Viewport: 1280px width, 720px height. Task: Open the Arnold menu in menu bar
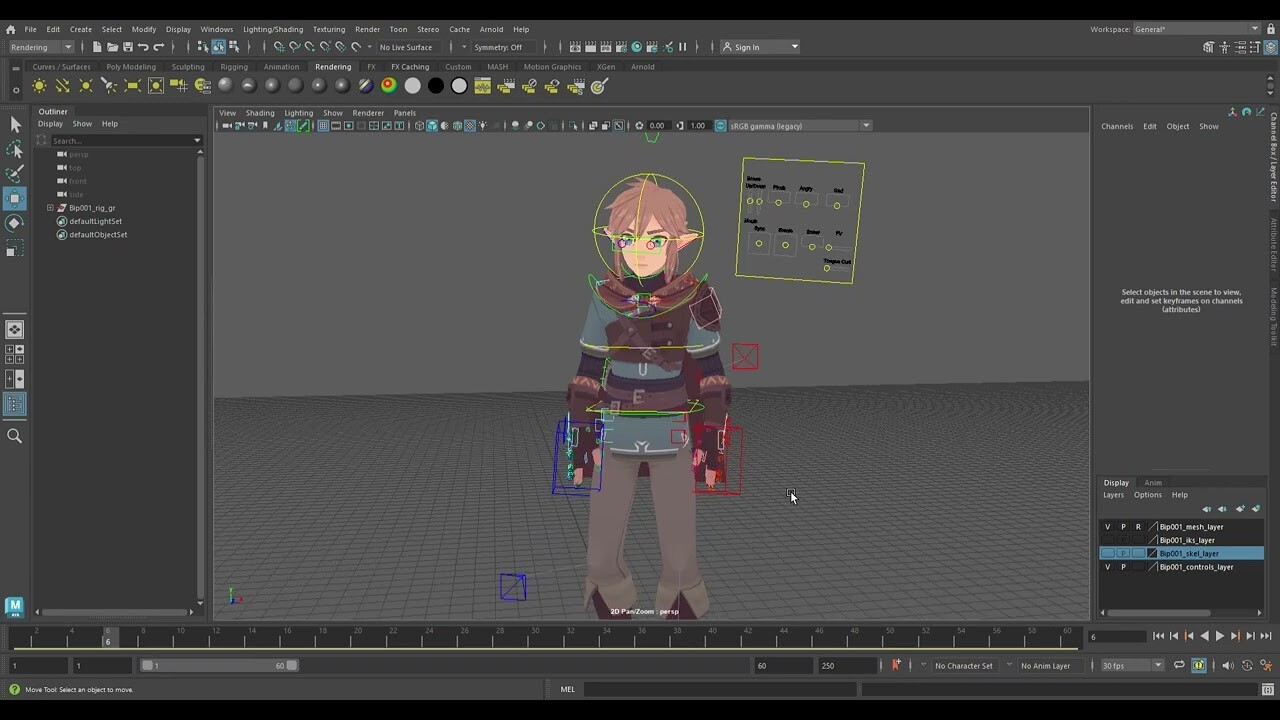click(491, 29)
